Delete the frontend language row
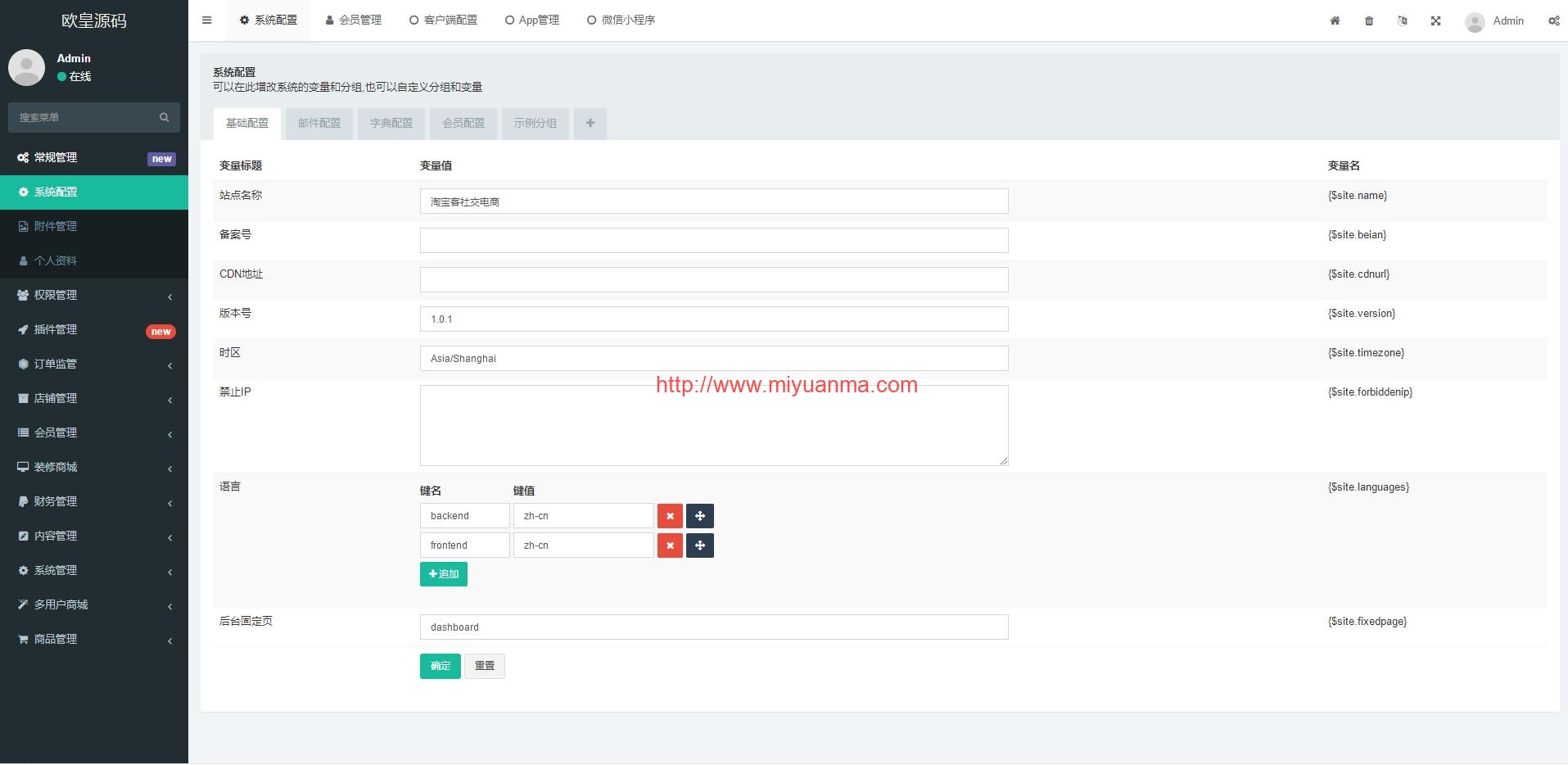 tap(670, 545)
